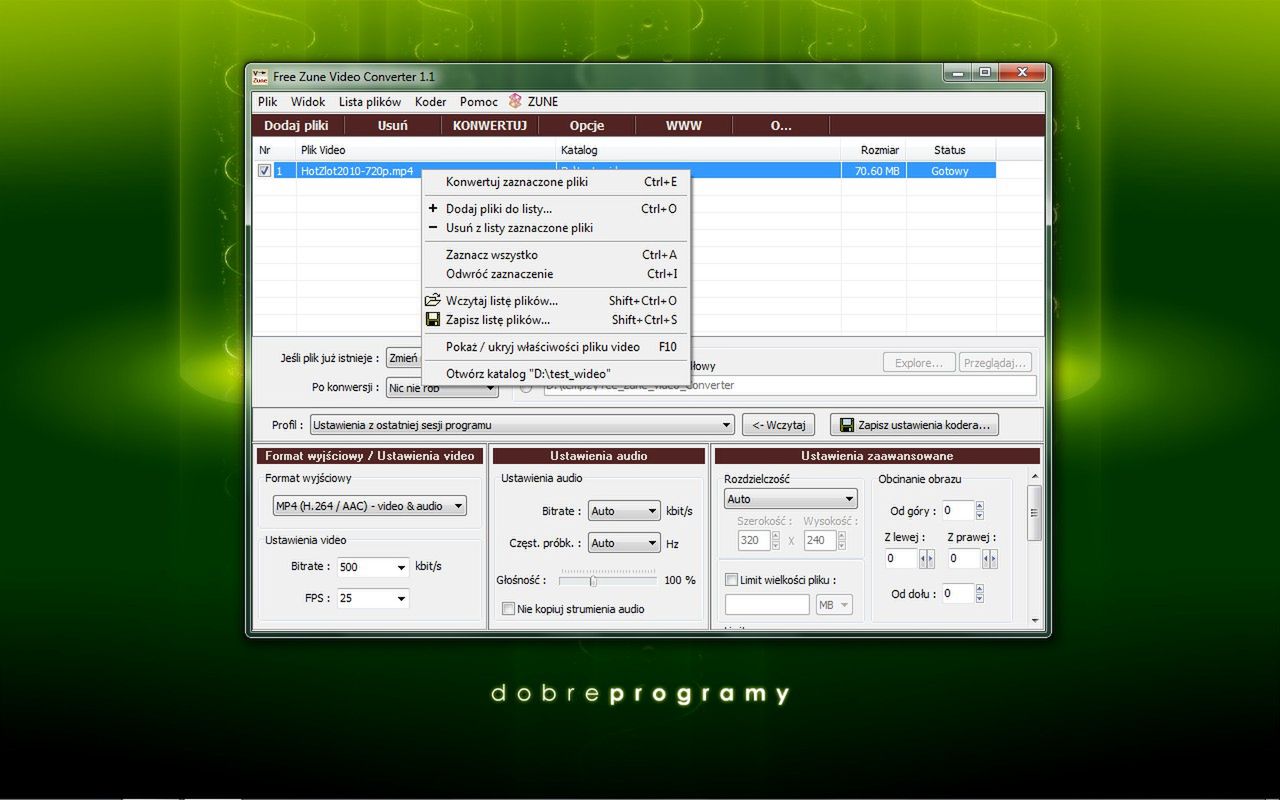Click the Plik Video column header
1280x800 pixels.
(x=426, y=150)
